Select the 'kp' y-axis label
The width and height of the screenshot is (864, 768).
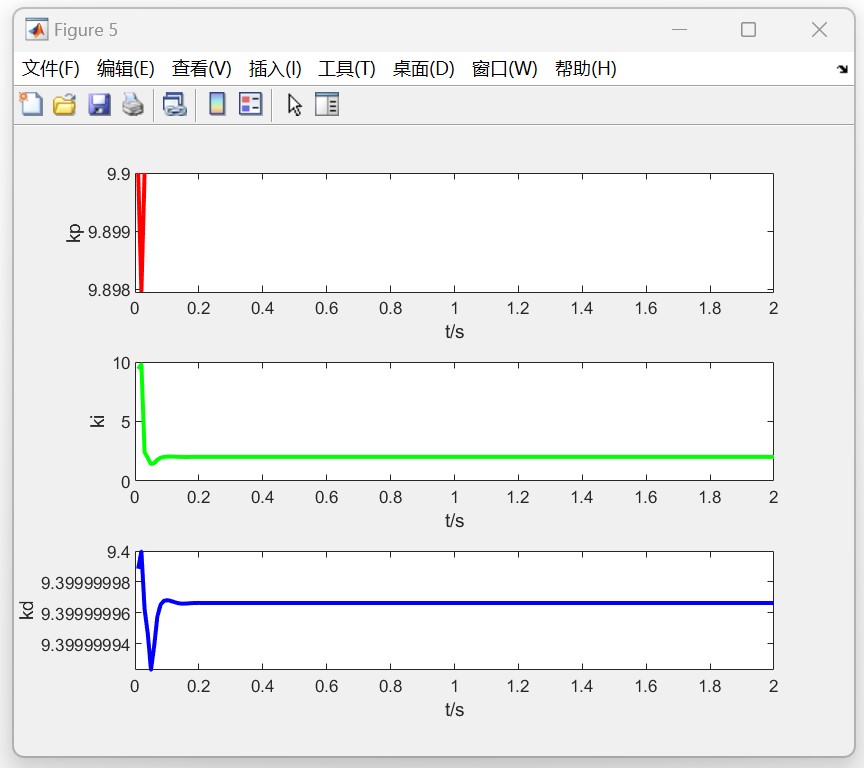(x=74, y=233)
